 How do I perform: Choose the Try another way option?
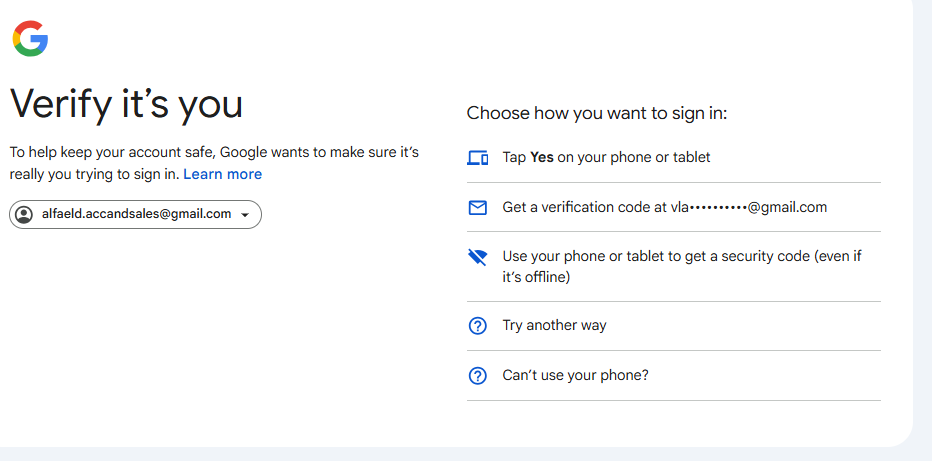coord(554,325)
